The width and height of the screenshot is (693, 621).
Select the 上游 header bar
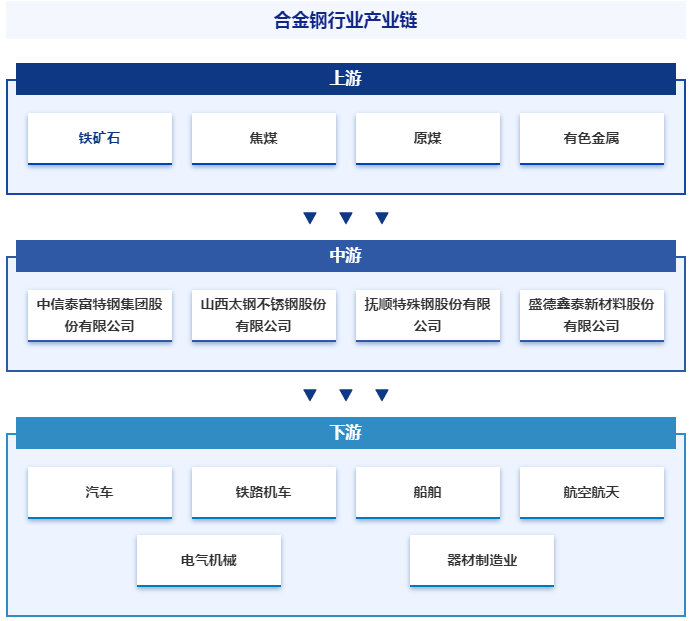point(346,79)
